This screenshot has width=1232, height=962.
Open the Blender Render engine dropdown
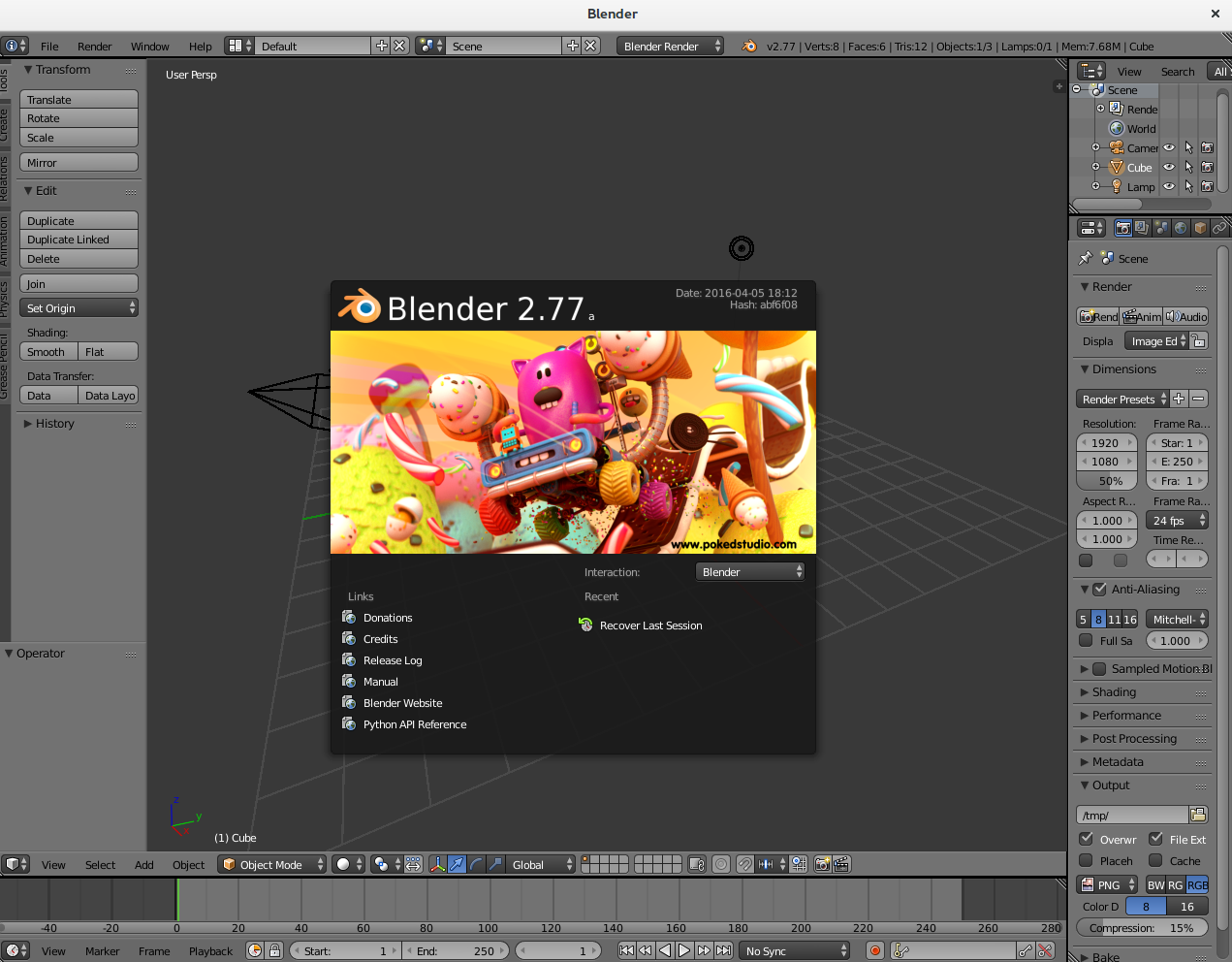670,46
